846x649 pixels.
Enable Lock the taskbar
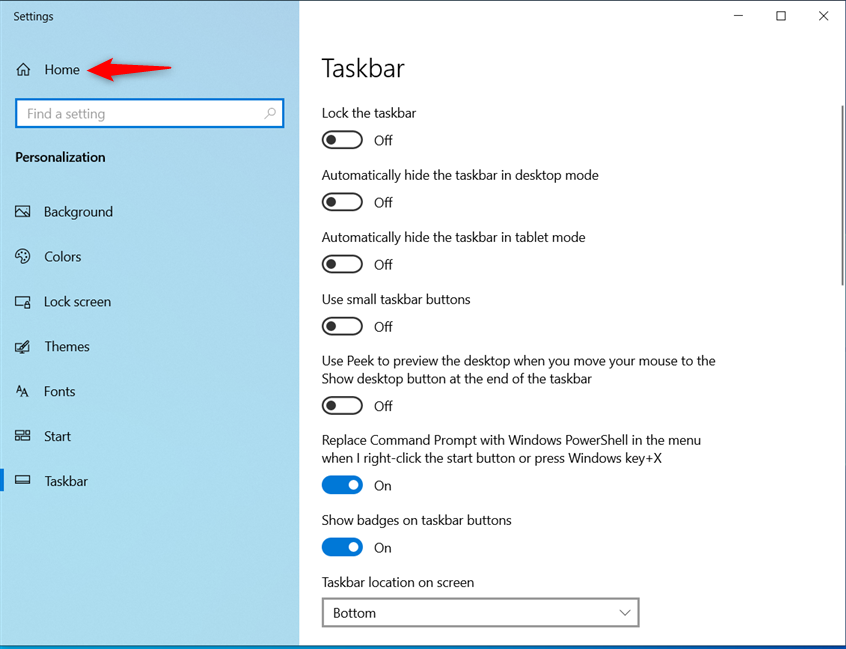click(x=342, y=140)
